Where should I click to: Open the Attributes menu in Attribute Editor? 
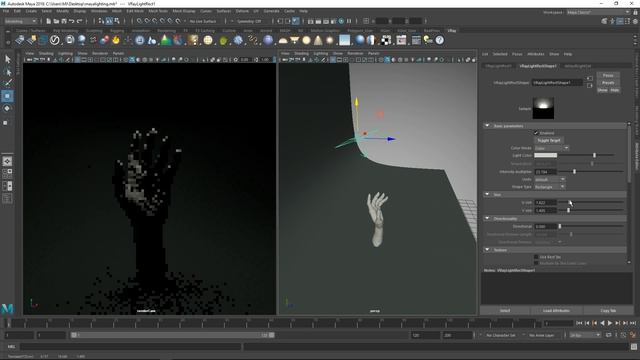click(x=536, y=54)
